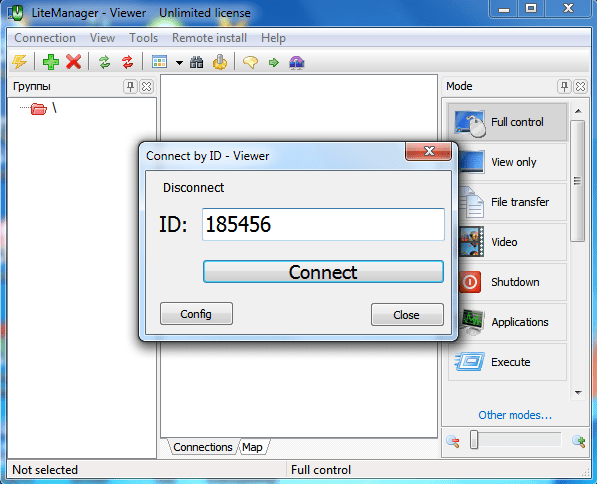
Task: Click the purple toolbar icon
Action: 297,62
